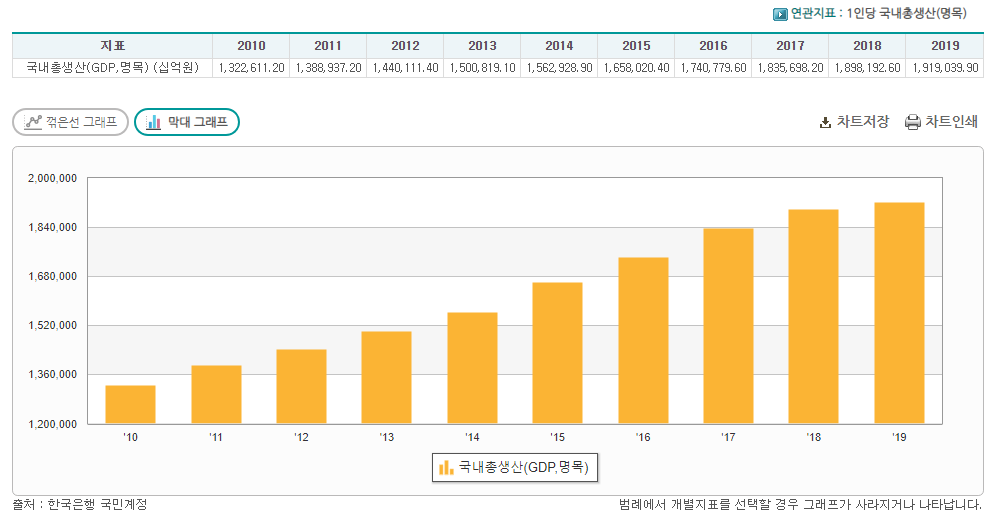Click the 지표 header cell in table
The image size is (994, 521).
pyautogui.click(x=112, y=46)
